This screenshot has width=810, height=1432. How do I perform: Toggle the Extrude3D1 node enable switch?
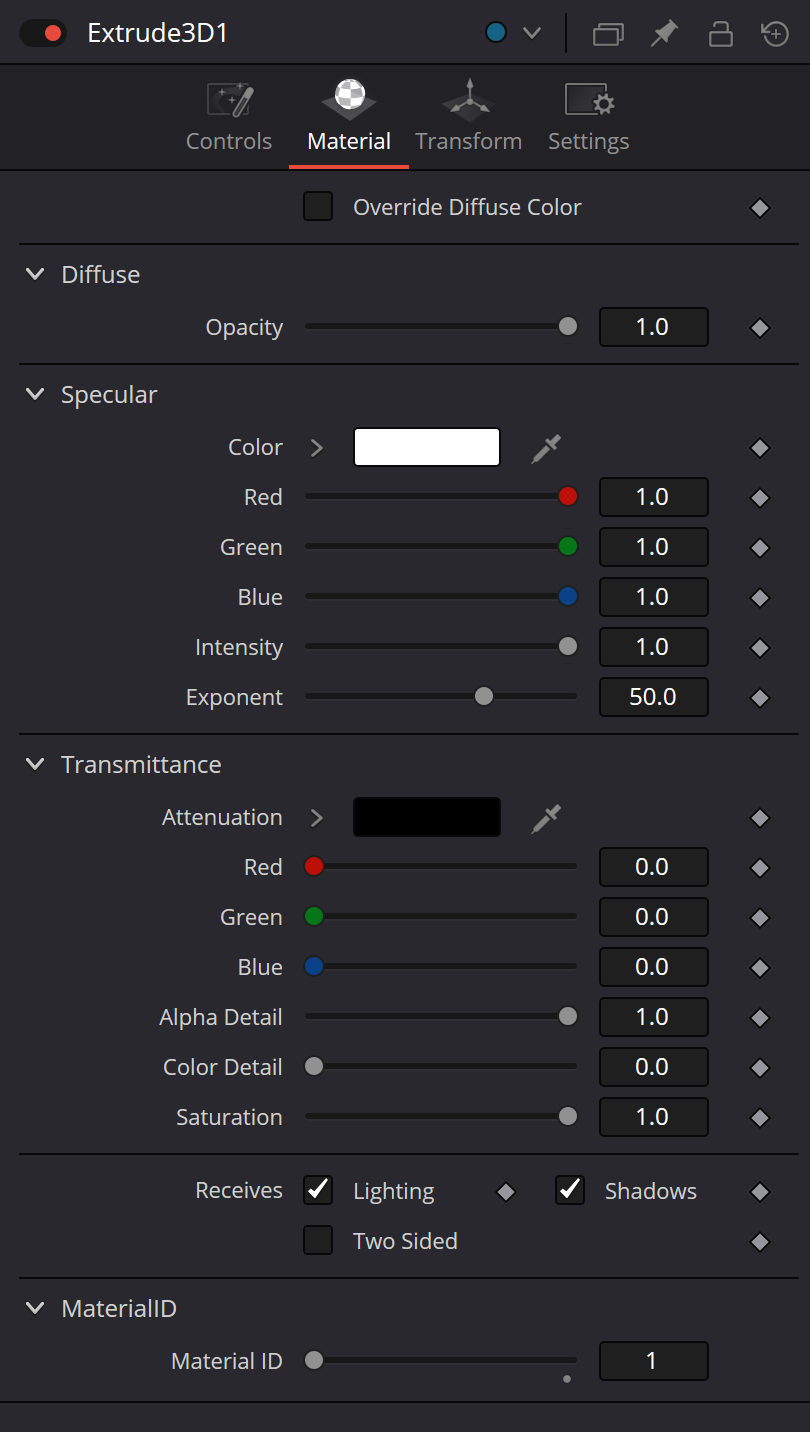42,33
